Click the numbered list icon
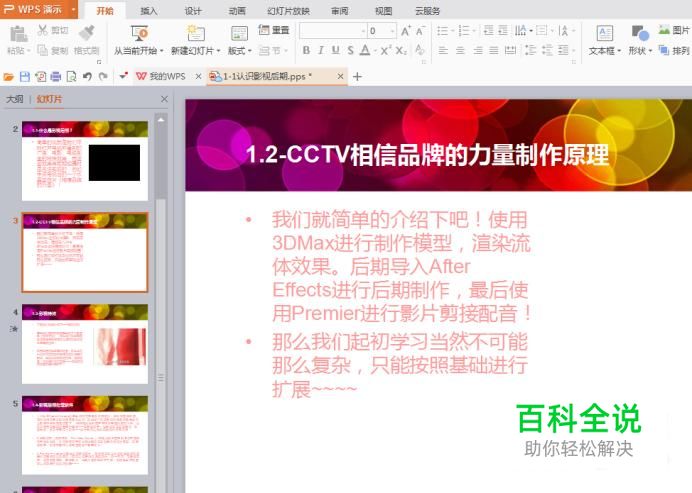The image size is (692, 493). point(464,31)
